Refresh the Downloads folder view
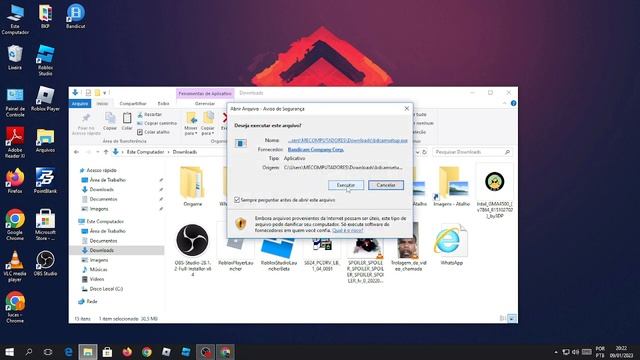Viewport: 640px width, 360px height. click(424, 152)
